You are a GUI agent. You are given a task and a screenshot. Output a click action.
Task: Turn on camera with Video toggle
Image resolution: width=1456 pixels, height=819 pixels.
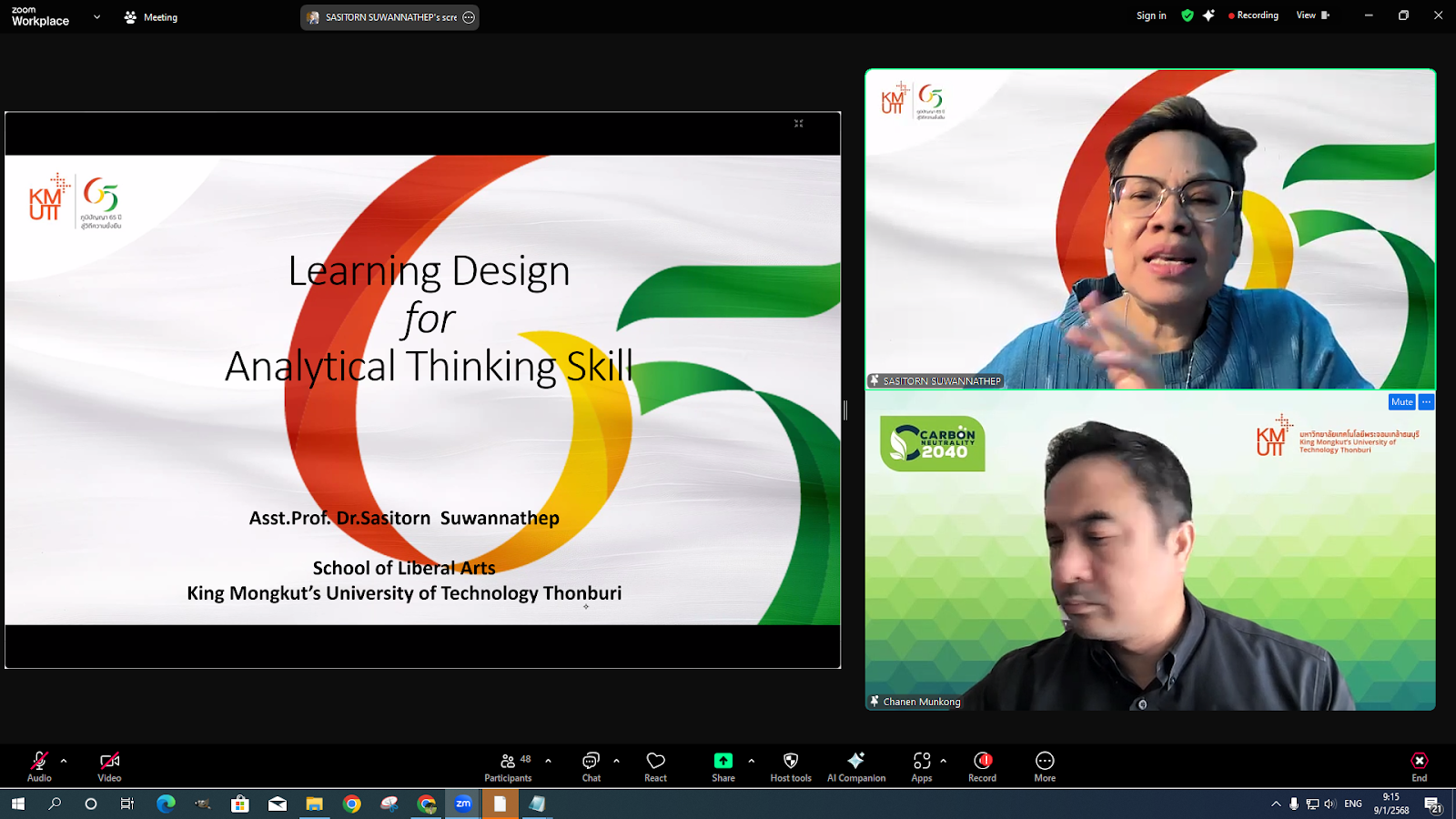pyautogui.click(x=109, y=761)
